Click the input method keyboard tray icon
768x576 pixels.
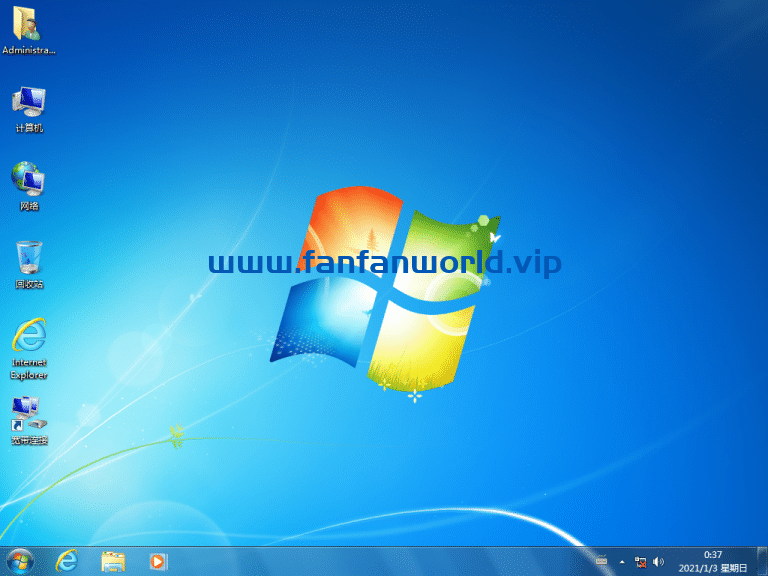pos(601,561)
